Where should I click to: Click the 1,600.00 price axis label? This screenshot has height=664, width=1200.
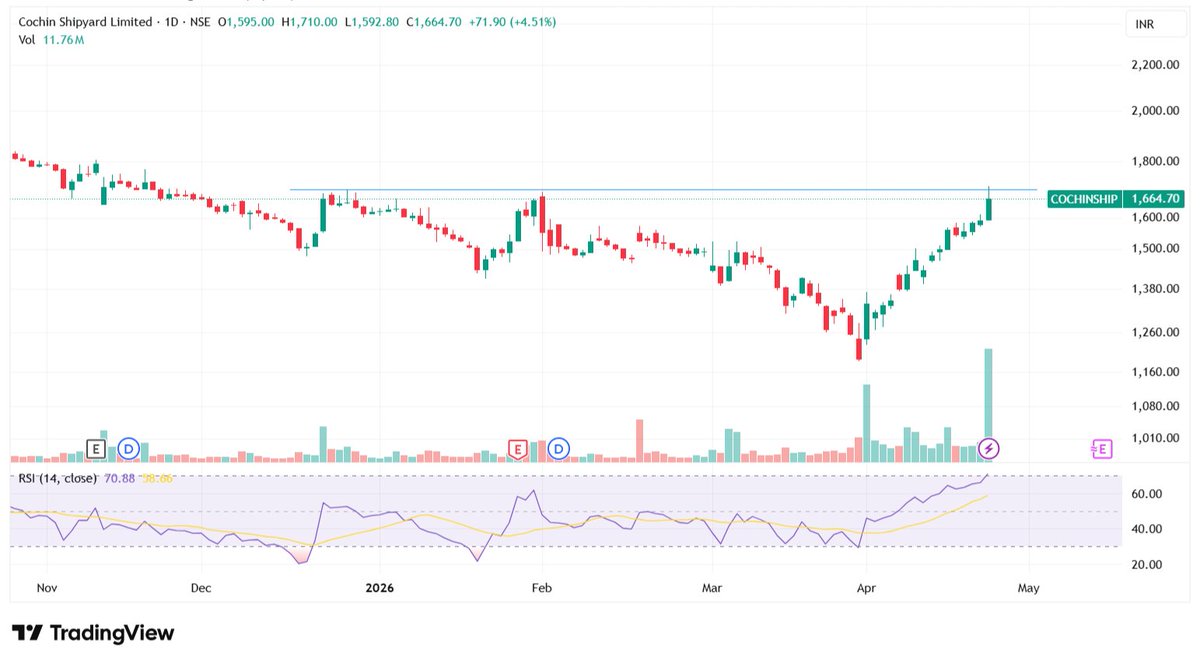coord(1157,218)
